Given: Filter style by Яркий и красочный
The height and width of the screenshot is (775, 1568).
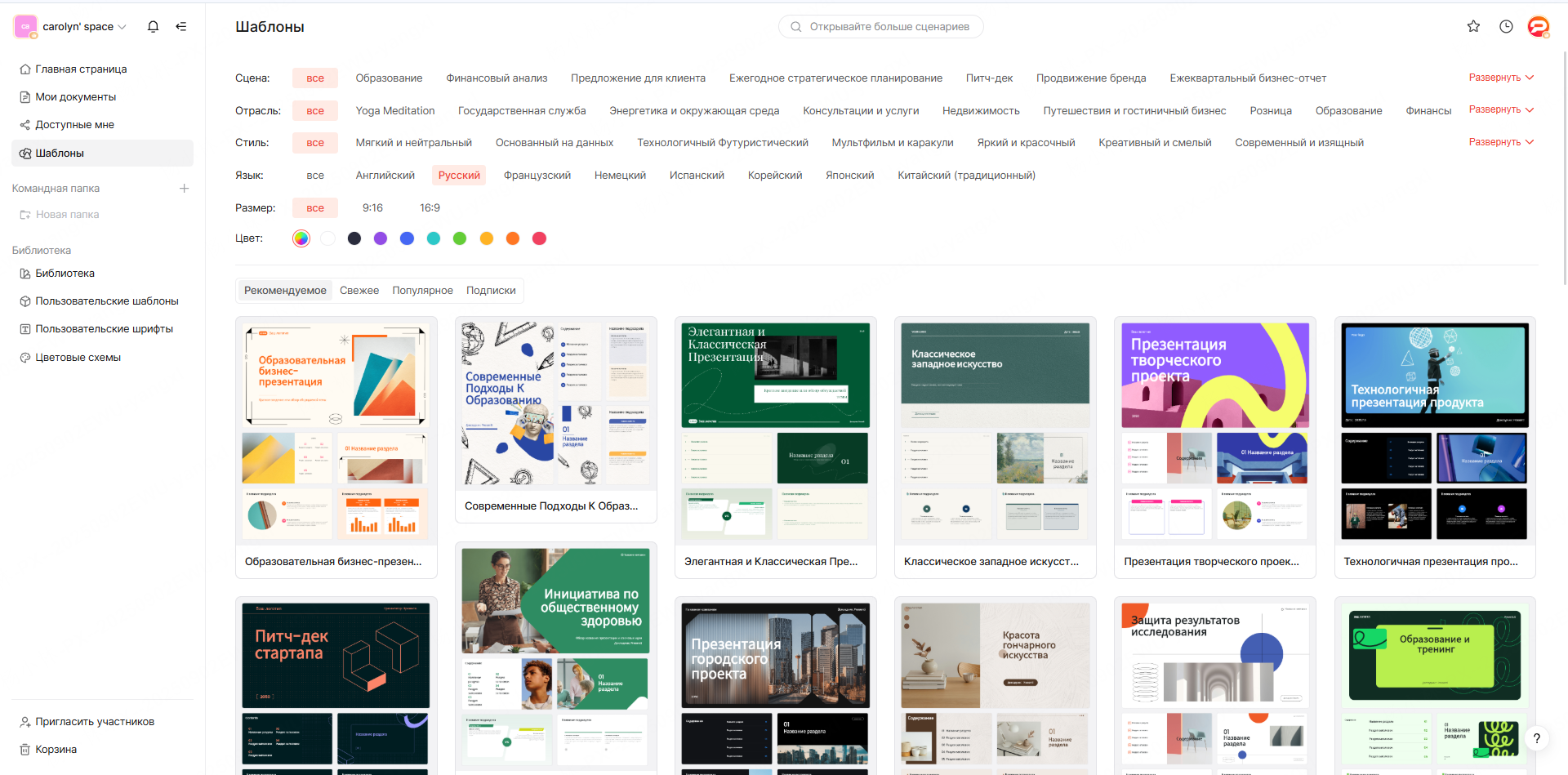Looking at the screenshot, I should [1026, 142].
